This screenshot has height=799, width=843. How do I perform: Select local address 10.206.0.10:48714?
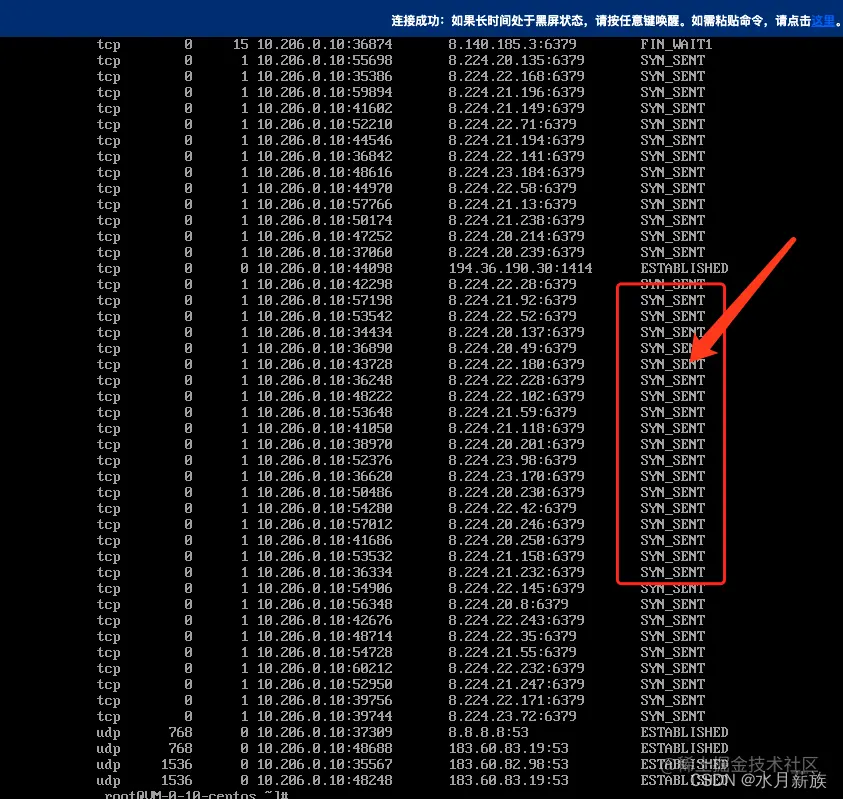coord(325,636)
